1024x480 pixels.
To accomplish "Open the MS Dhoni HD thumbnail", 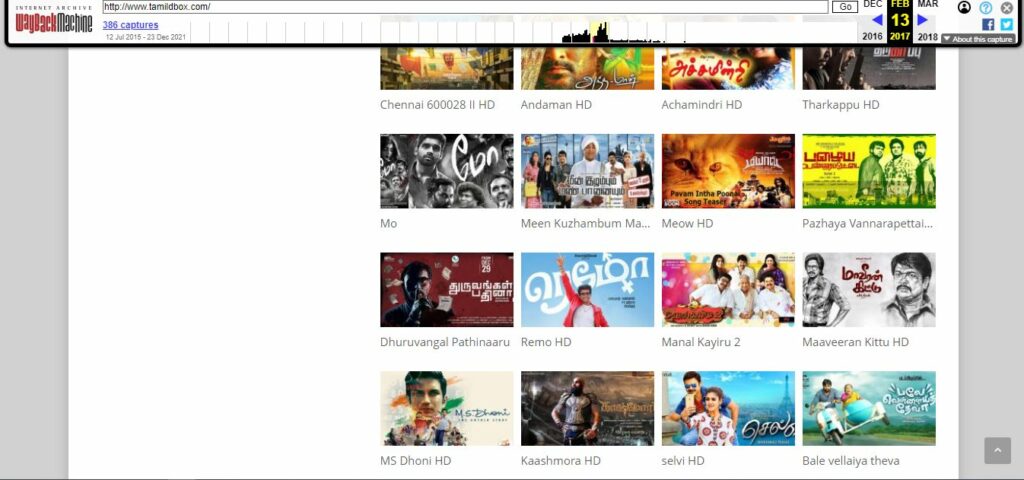I will pyautogui.click(x=447, y=409).
